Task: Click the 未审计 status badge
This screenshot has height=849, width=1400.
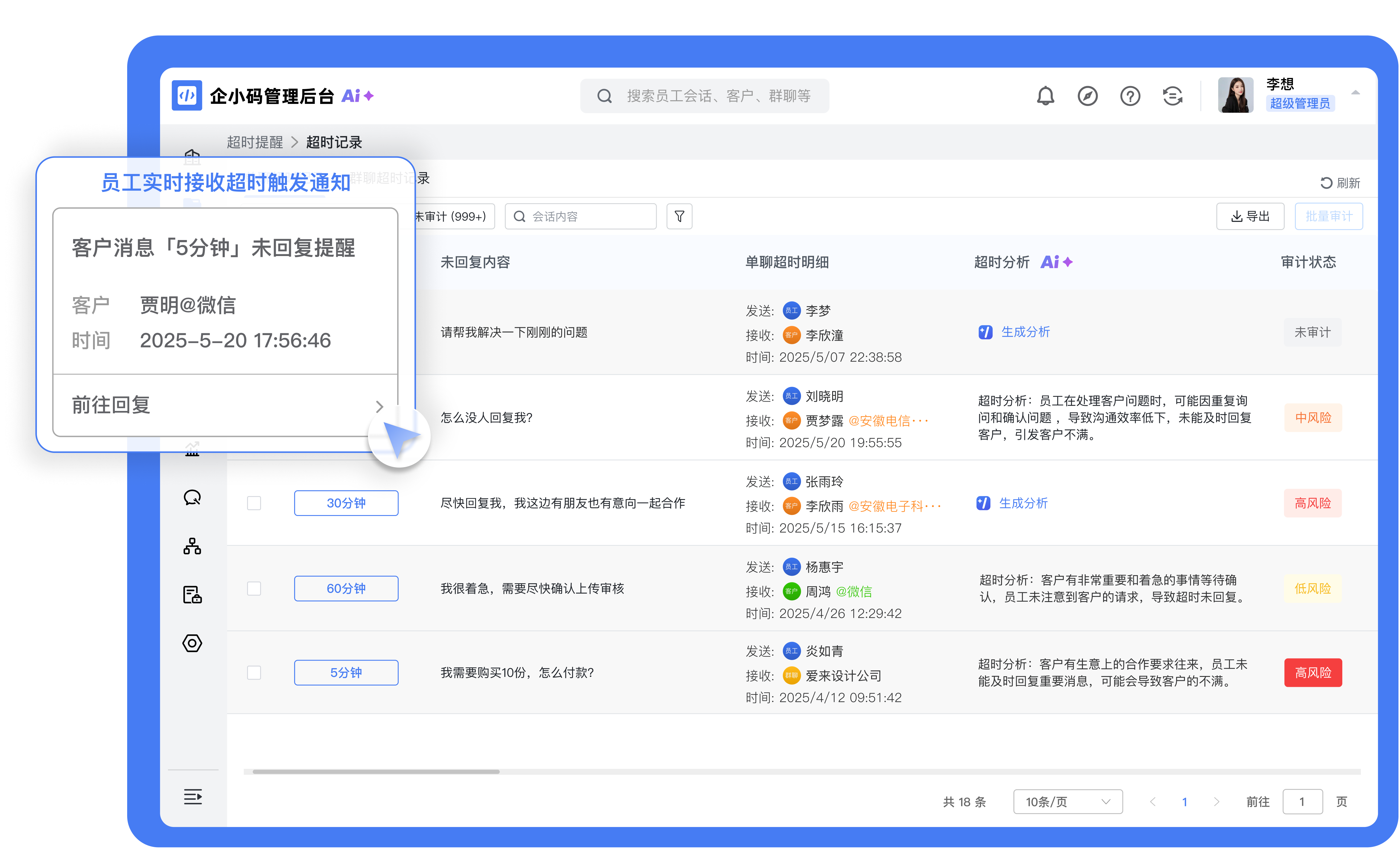Action: 1312,332
